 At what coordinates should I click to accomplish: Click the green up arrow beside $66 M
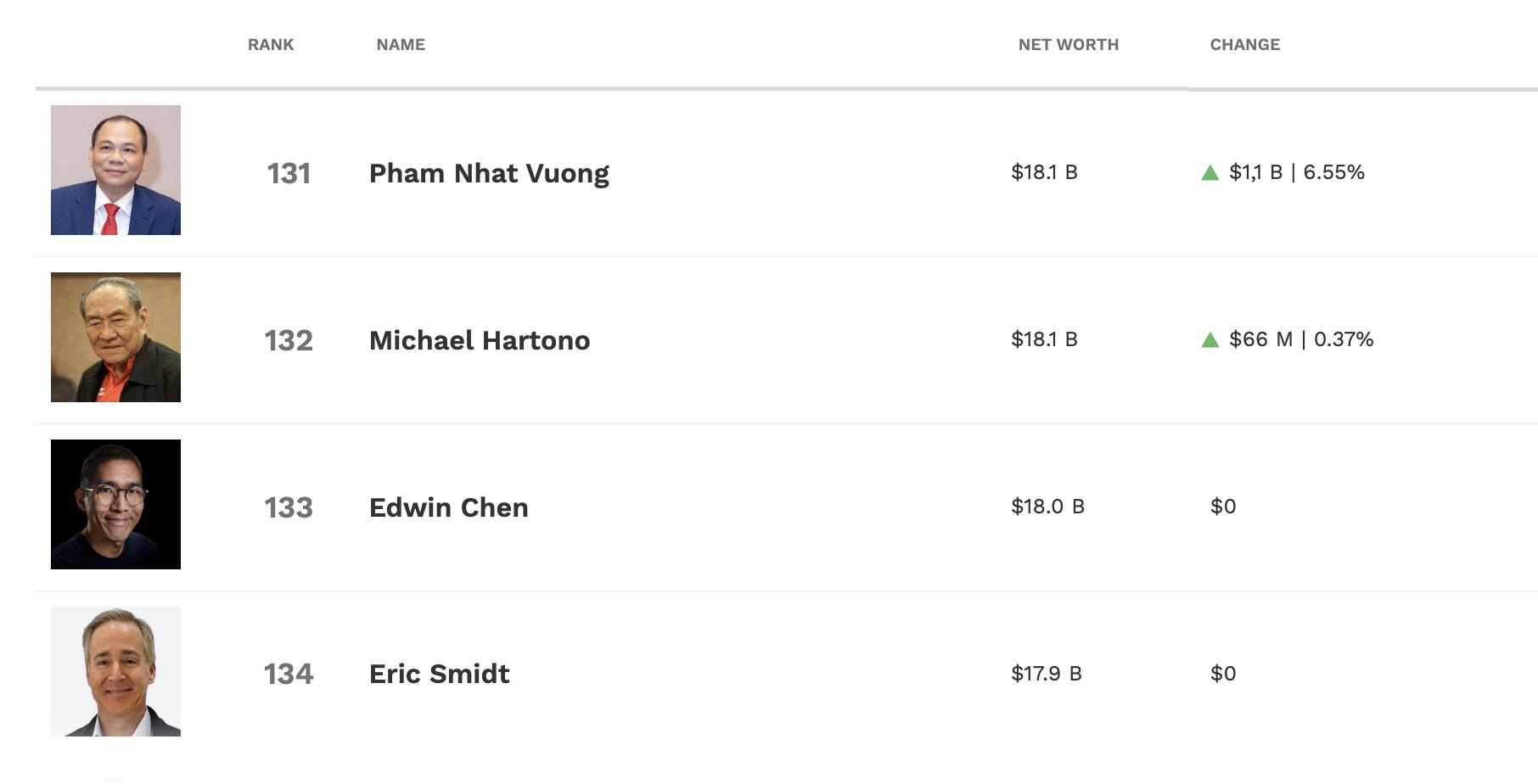coord(1210,340)
